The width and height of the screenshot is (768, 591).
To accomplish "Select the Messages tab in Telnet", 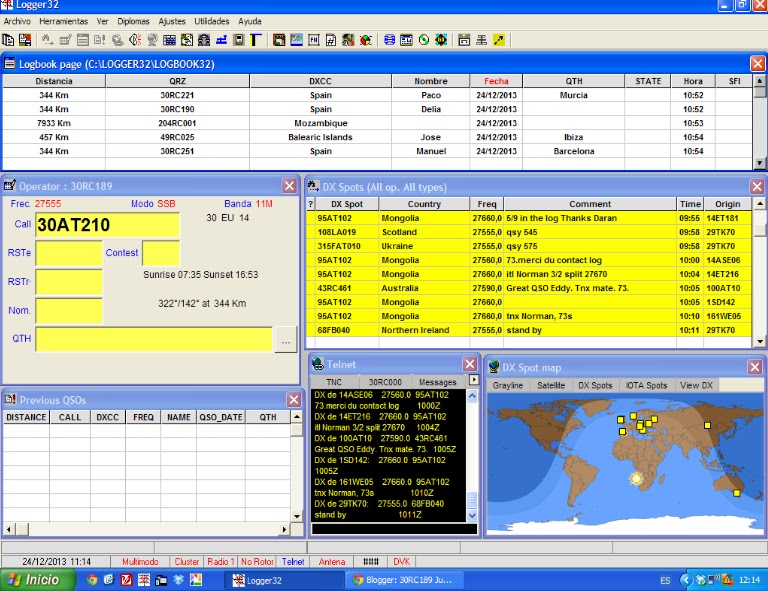I will click(x=437, y=382).
